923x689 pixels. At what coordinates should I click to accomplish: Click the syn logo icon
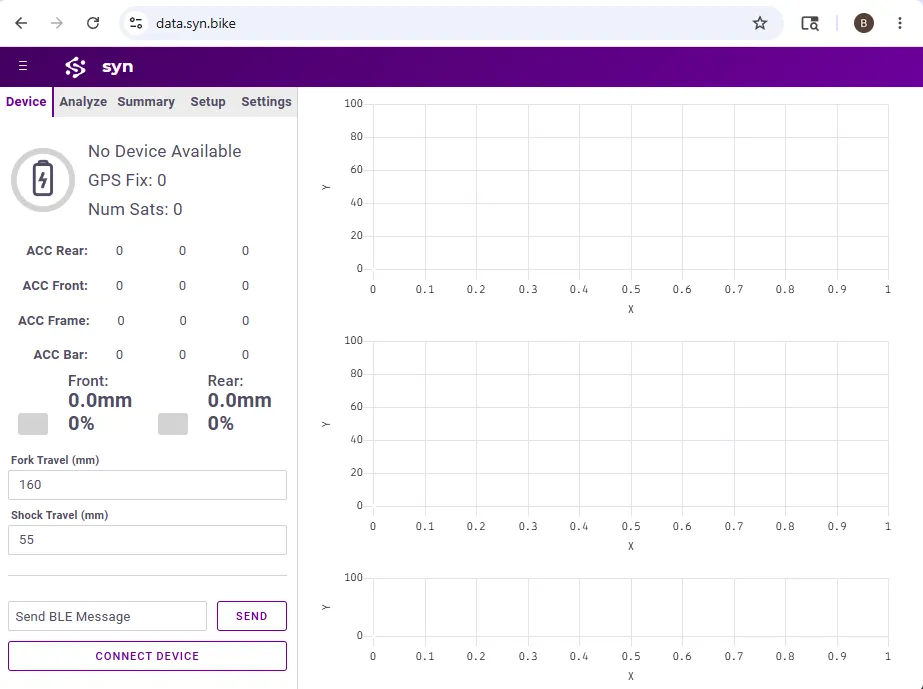(x=75, y=67)
